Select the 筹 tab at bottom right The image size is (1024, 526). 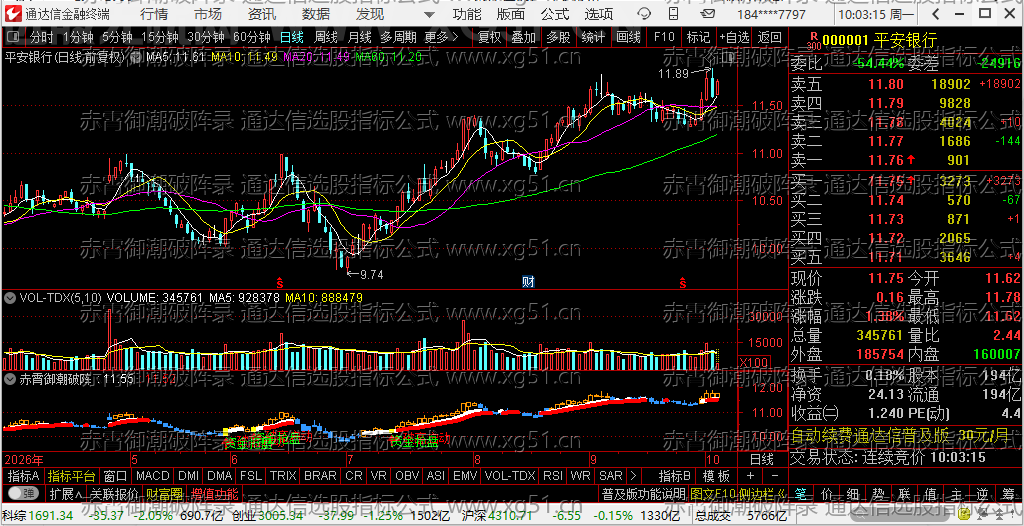pyautogui.click(x=1008, y=493)
